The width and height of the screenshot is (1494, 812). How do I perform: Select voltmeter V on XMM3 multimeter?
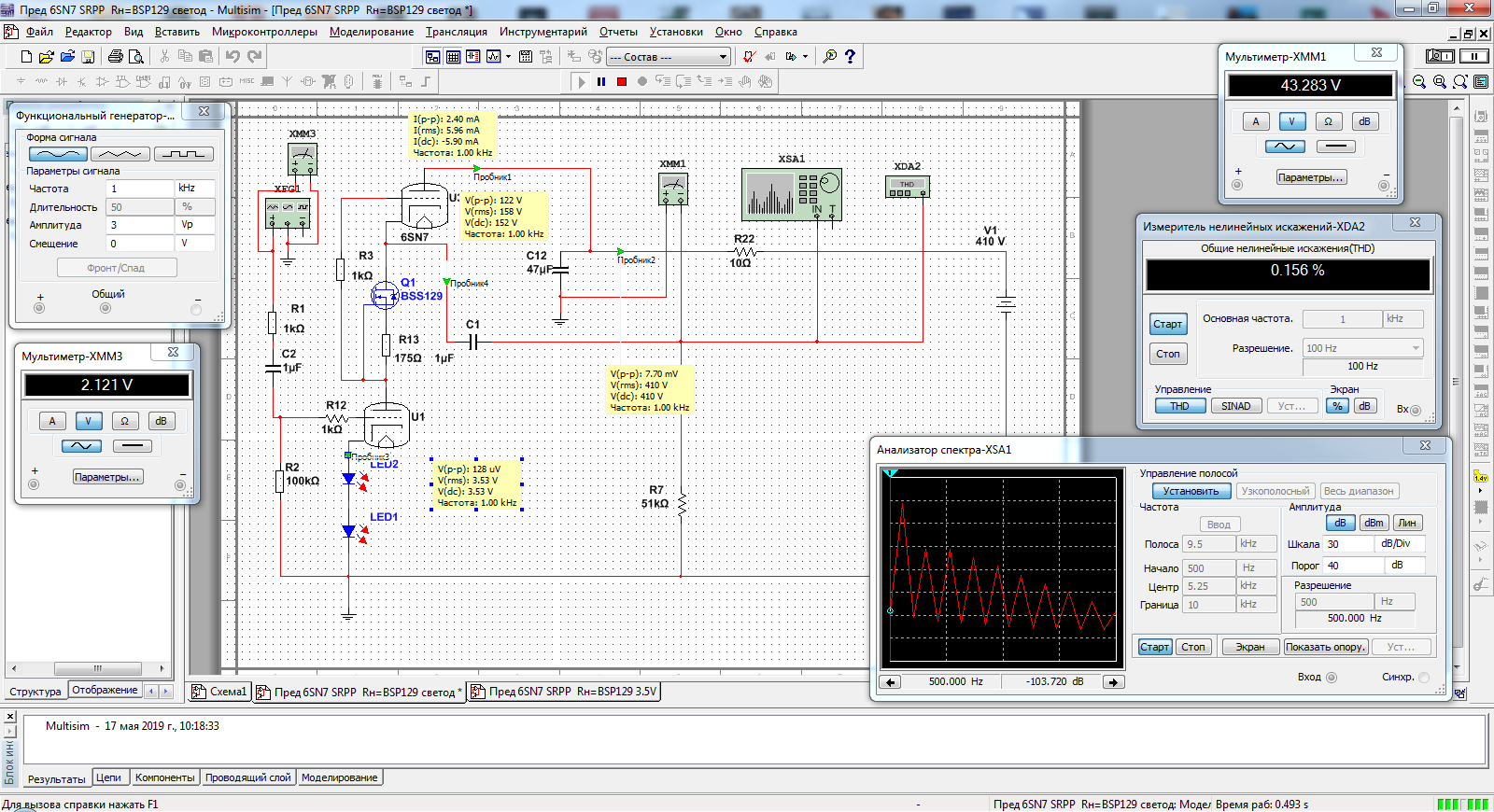click(89, 421)
